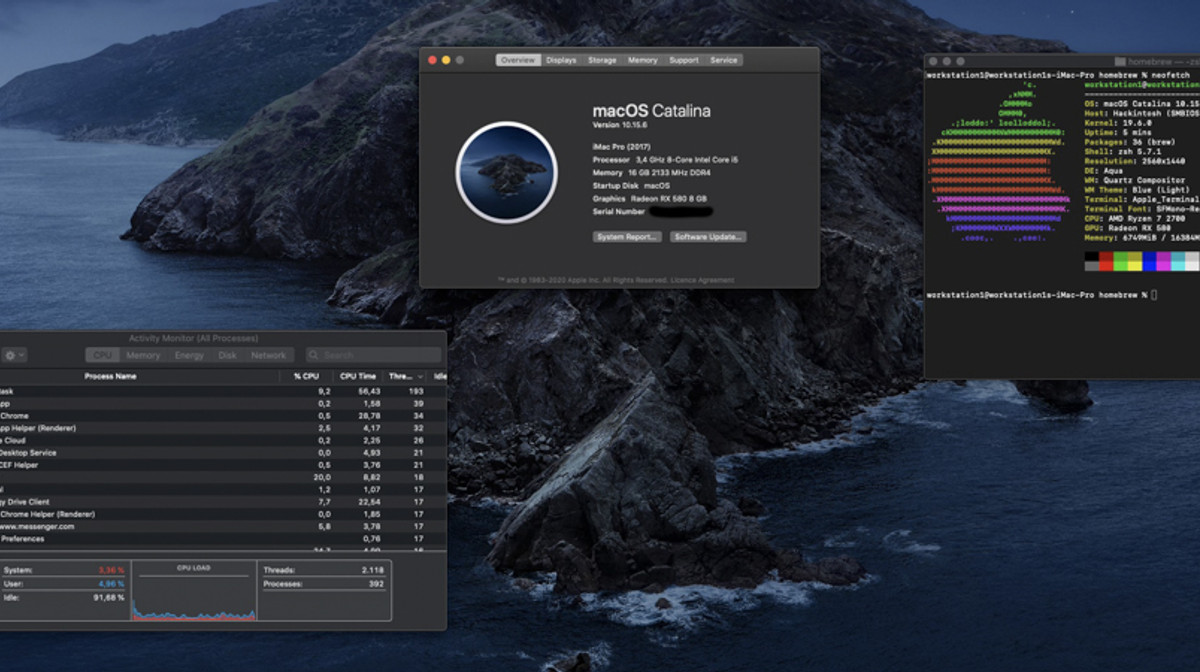This screenshot has height=672, width=1200.
Task: Click the System 3,36 % value
Action: click(111, 570)
